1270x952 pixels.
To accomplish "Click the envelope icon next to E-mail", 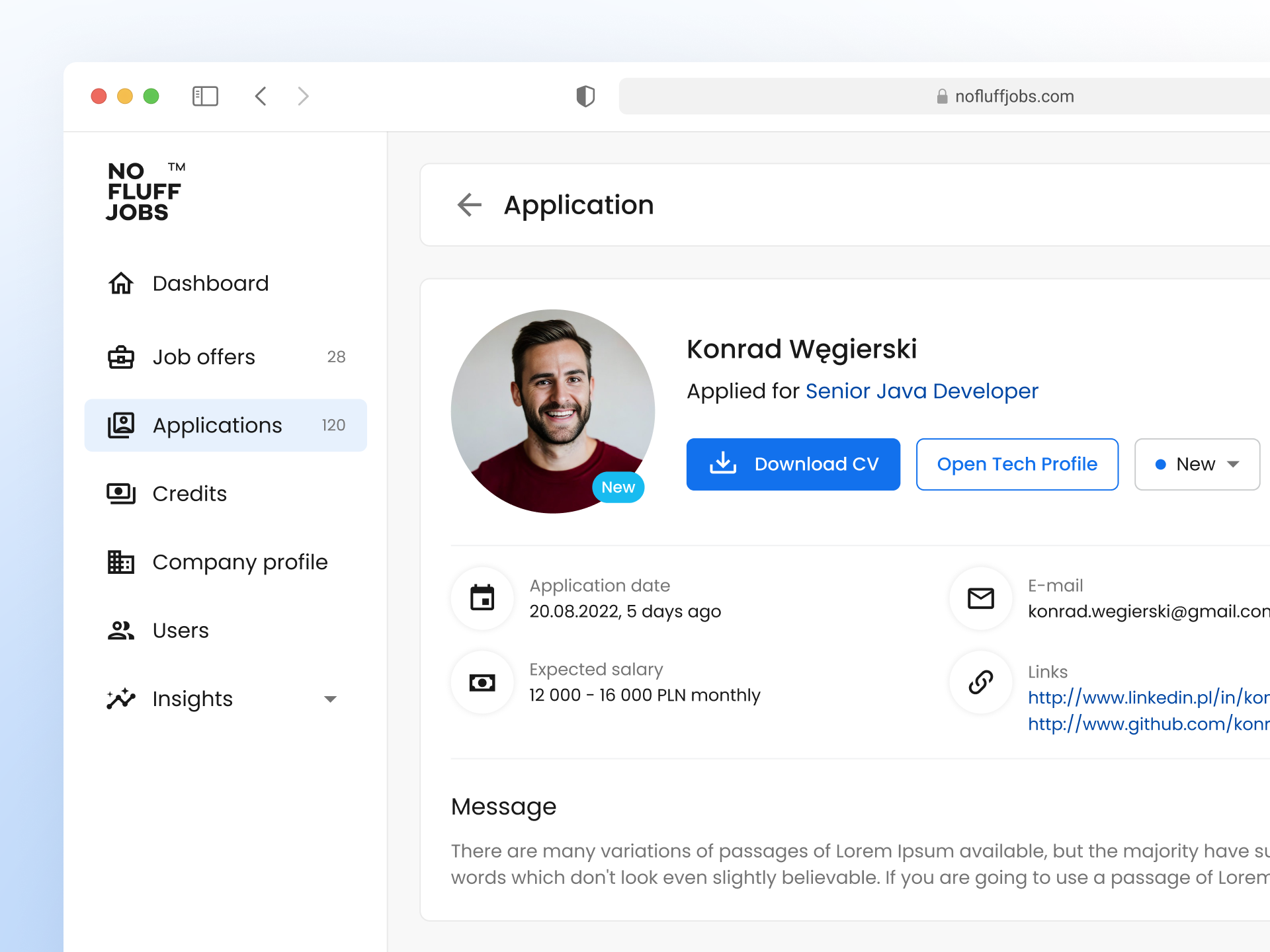I will (x=980, y=598).
